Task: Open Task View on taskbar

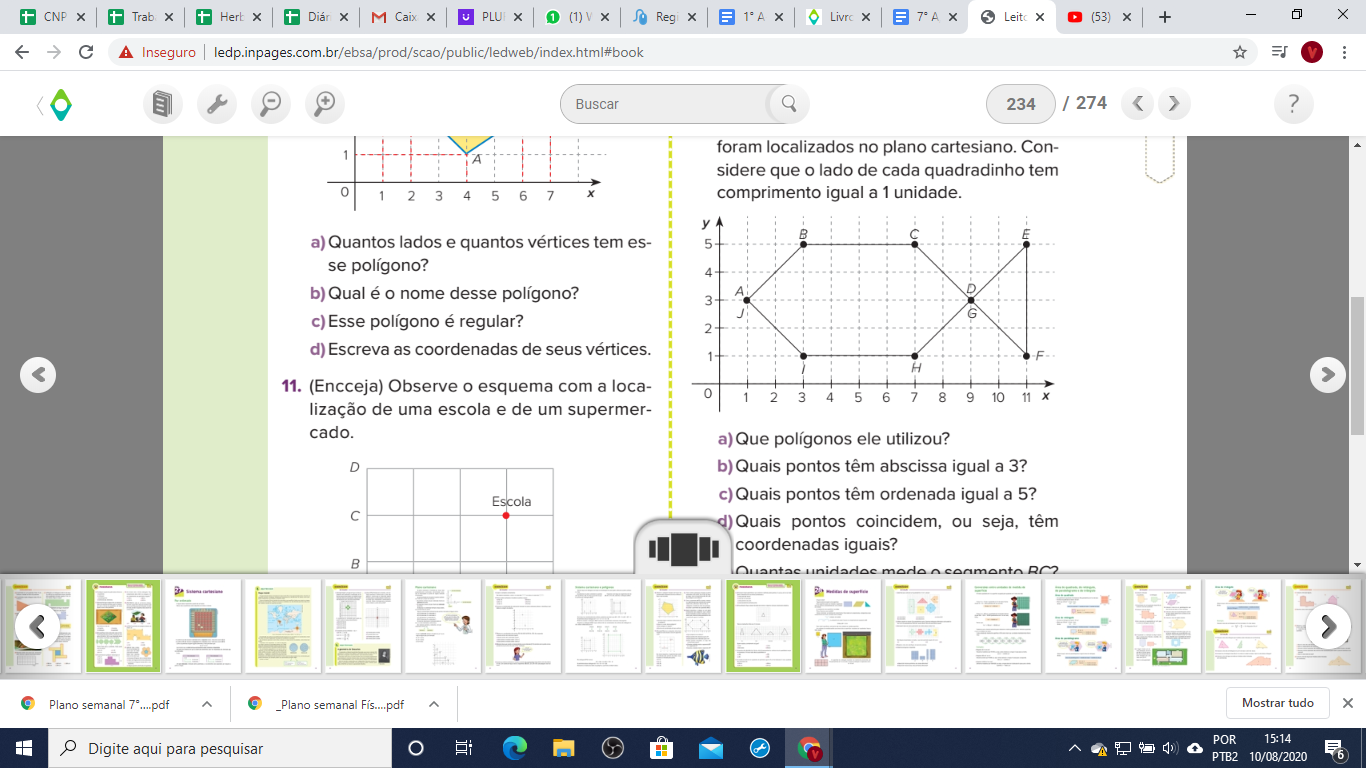Action: pyautogui.click(x=464, y=748)
